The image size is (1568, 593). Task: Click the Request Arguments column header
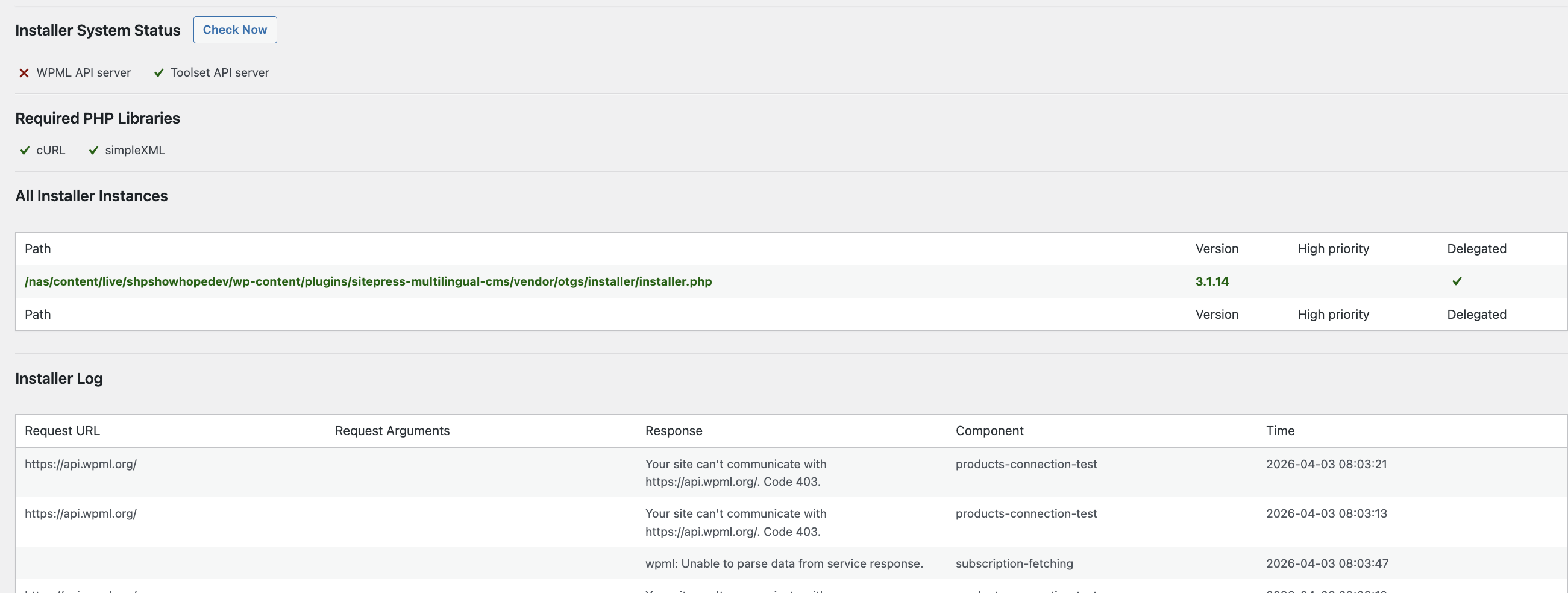[x=392, y=430]
